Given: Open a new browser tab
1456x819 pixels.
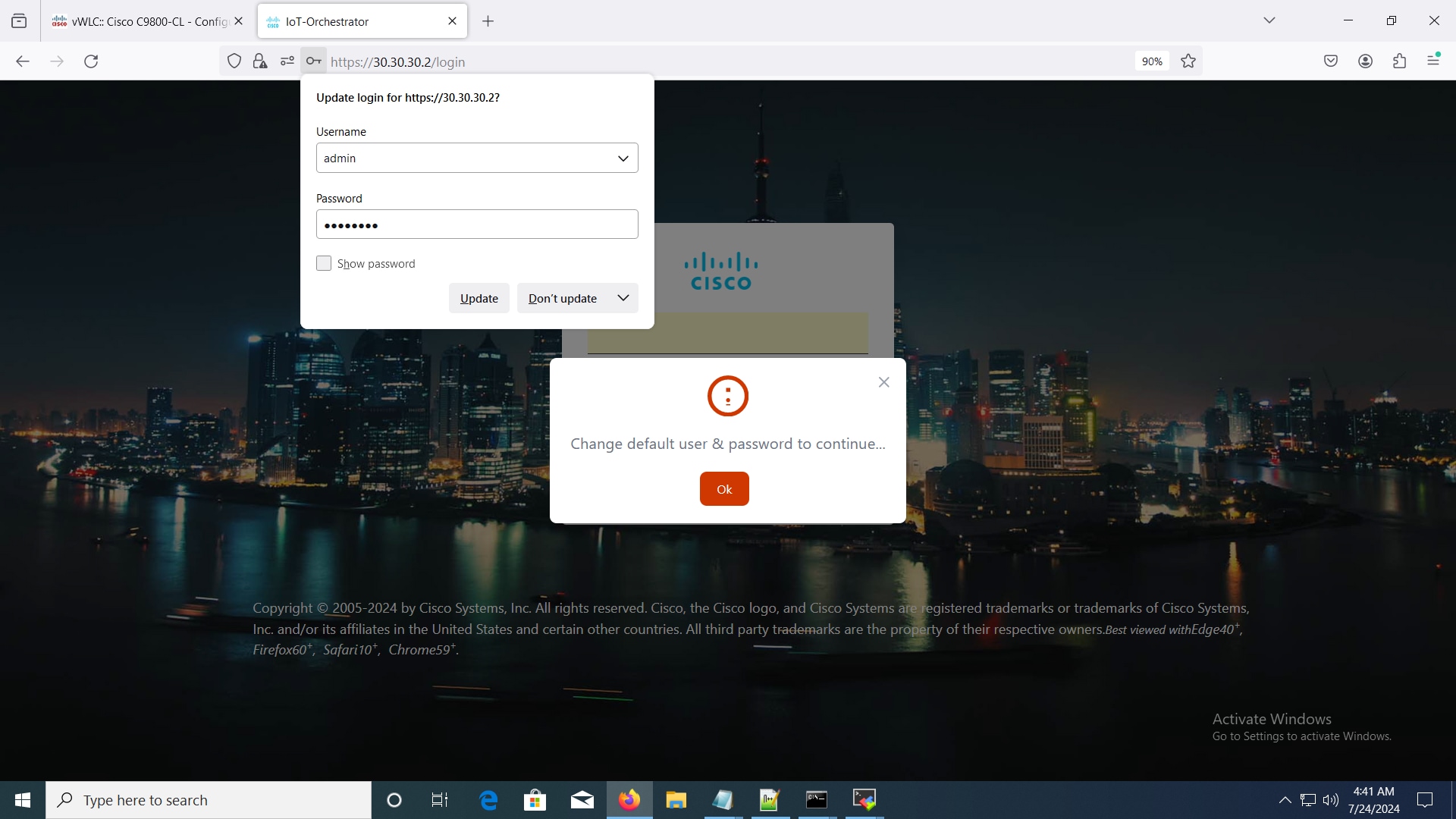Looking at the screenshot, I should pos(488,21).
